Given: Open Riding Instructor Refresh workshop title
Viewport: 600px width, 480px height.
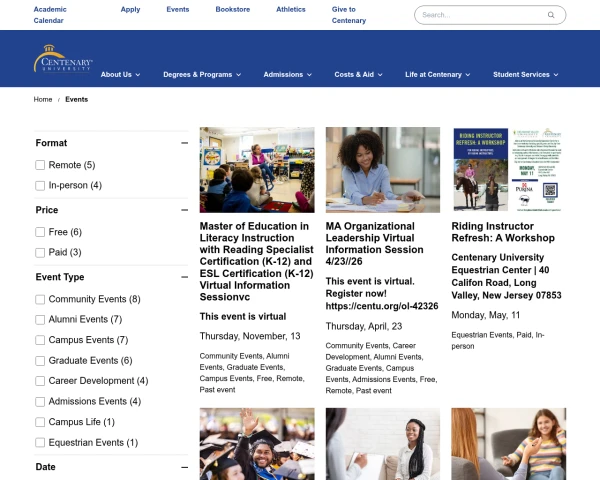Looking at the screenshot, I should pos(503,232).
